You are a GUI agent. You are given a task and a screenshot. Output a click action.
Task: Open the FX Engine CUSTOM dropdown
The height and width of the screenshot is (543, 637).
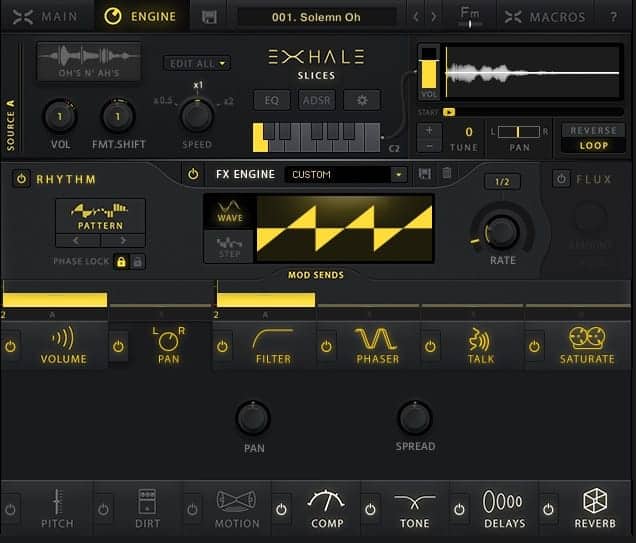346,175
